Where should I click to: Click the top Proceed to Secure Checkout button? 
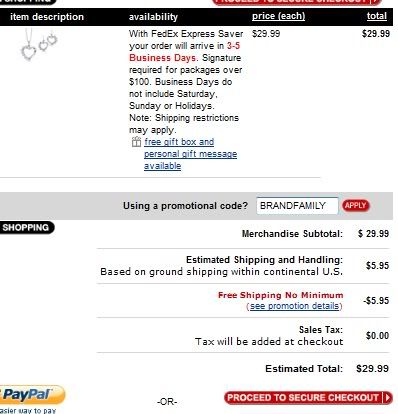[297, 1]
